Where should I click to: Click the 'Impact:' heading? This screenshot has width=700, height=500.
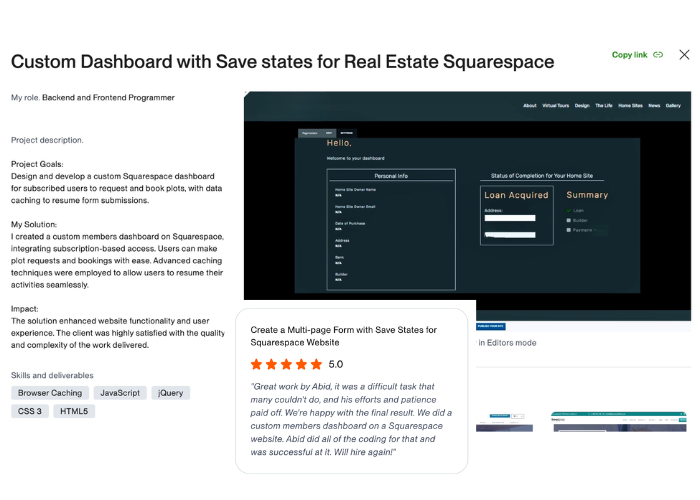coord(25,309)
